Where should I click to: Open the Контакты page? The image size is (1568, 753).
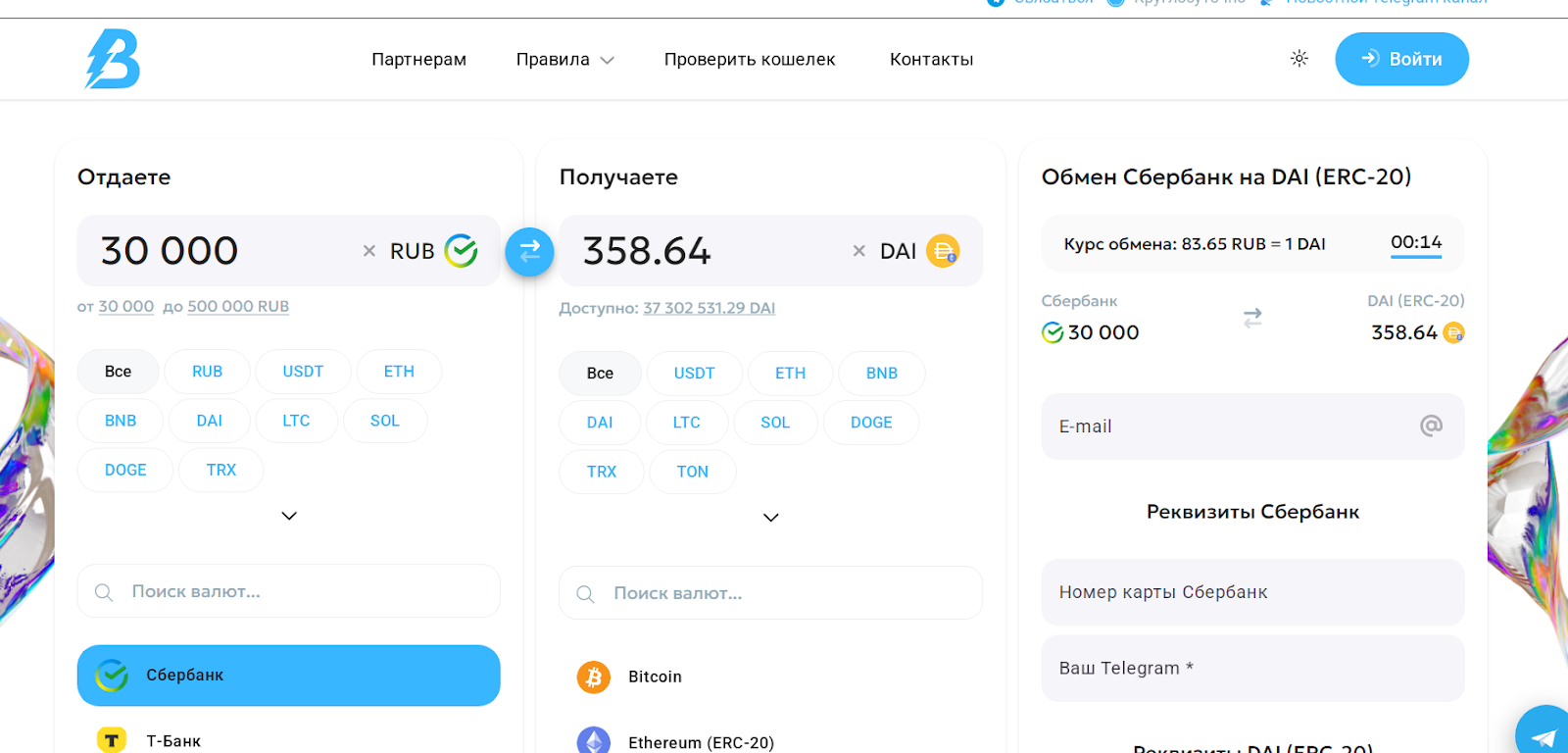(x=931, y=59)
